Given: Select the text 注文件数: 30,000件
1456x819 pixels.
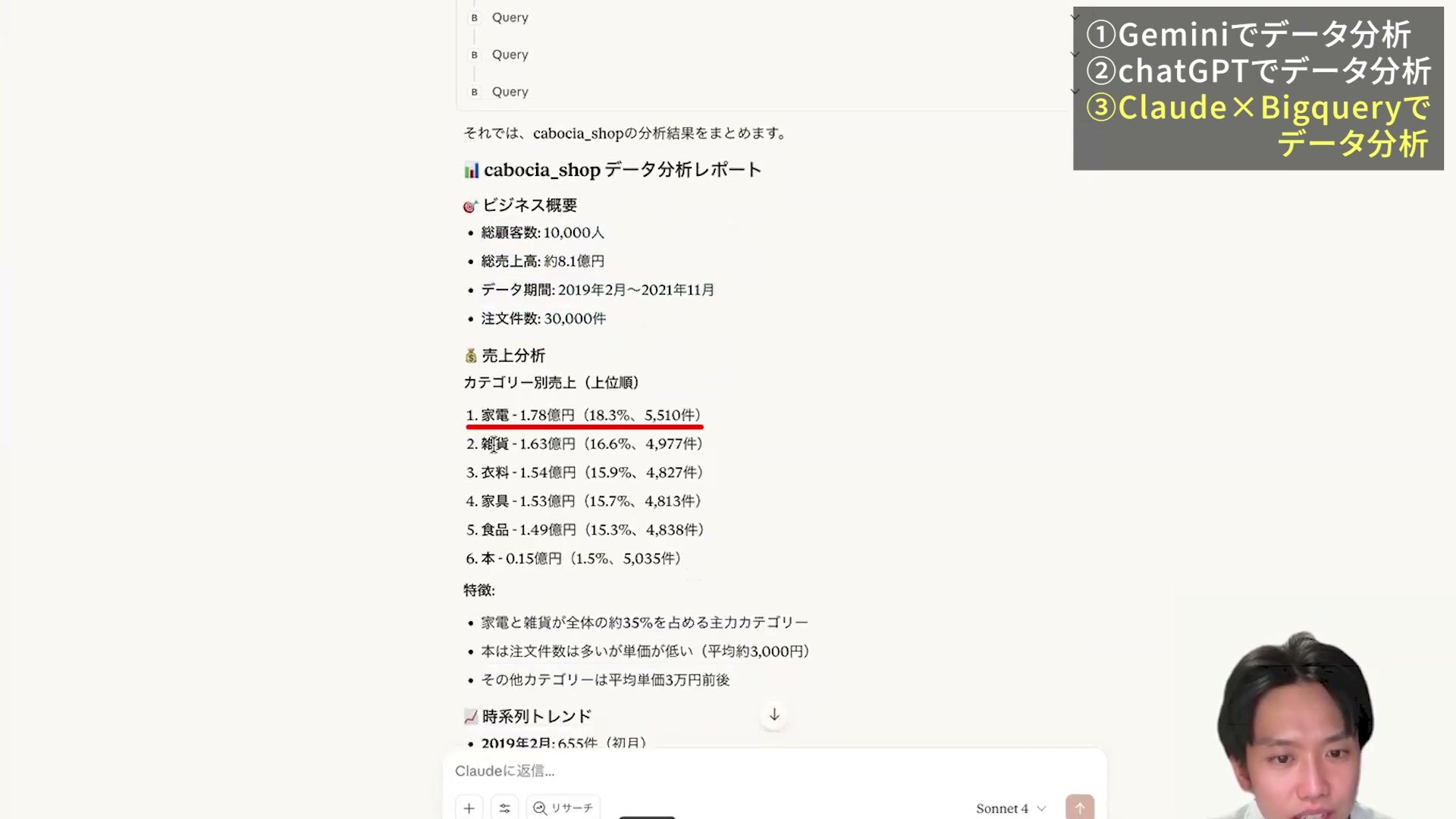Looking at the screenshot, I should click(543, 319).
